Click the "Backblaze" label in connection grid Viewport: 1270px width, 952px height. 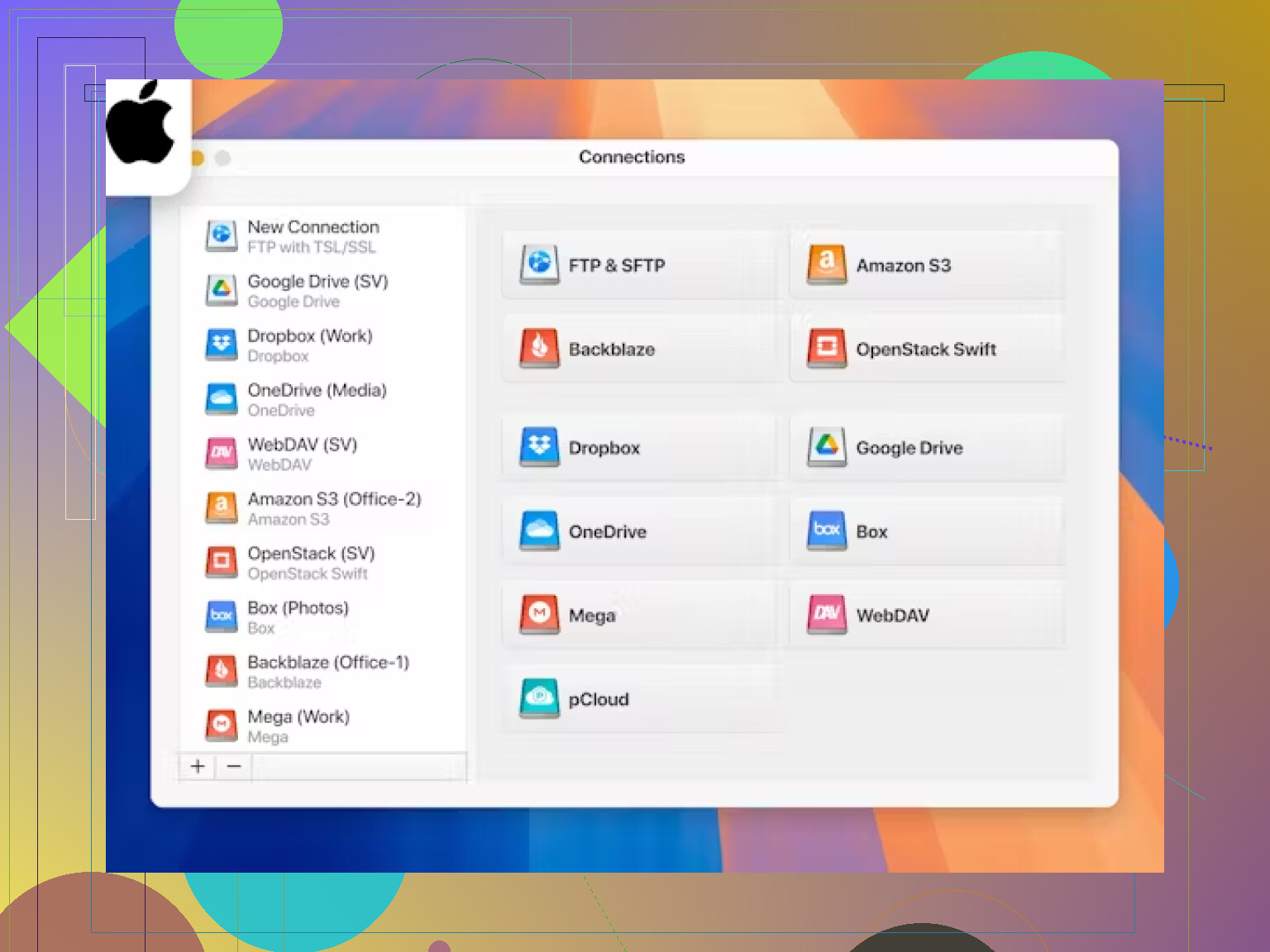[x=612, y=350]
